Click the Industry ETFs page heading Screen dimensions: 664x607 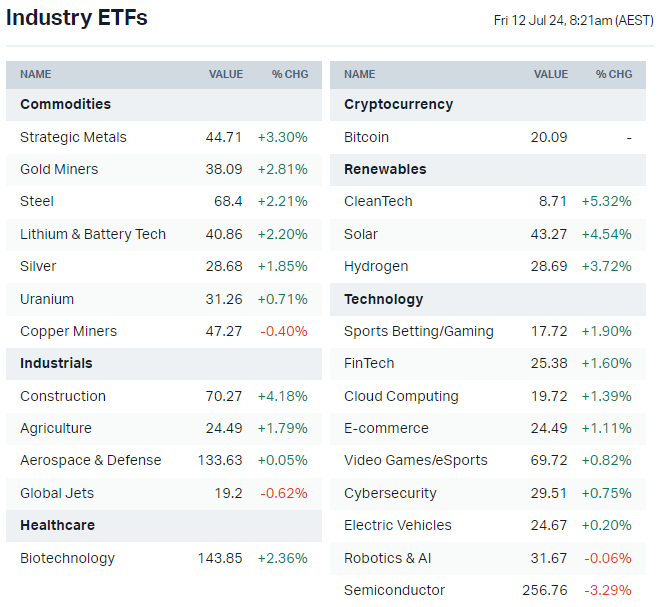pos(77,18)
